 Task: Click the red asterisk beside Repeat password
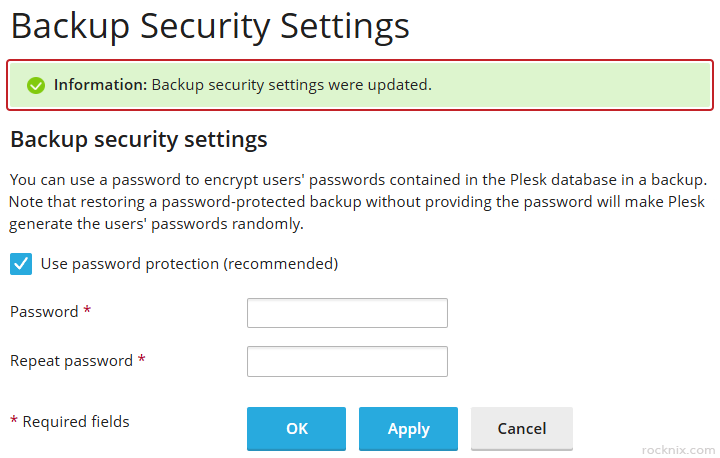coord(142,360)
